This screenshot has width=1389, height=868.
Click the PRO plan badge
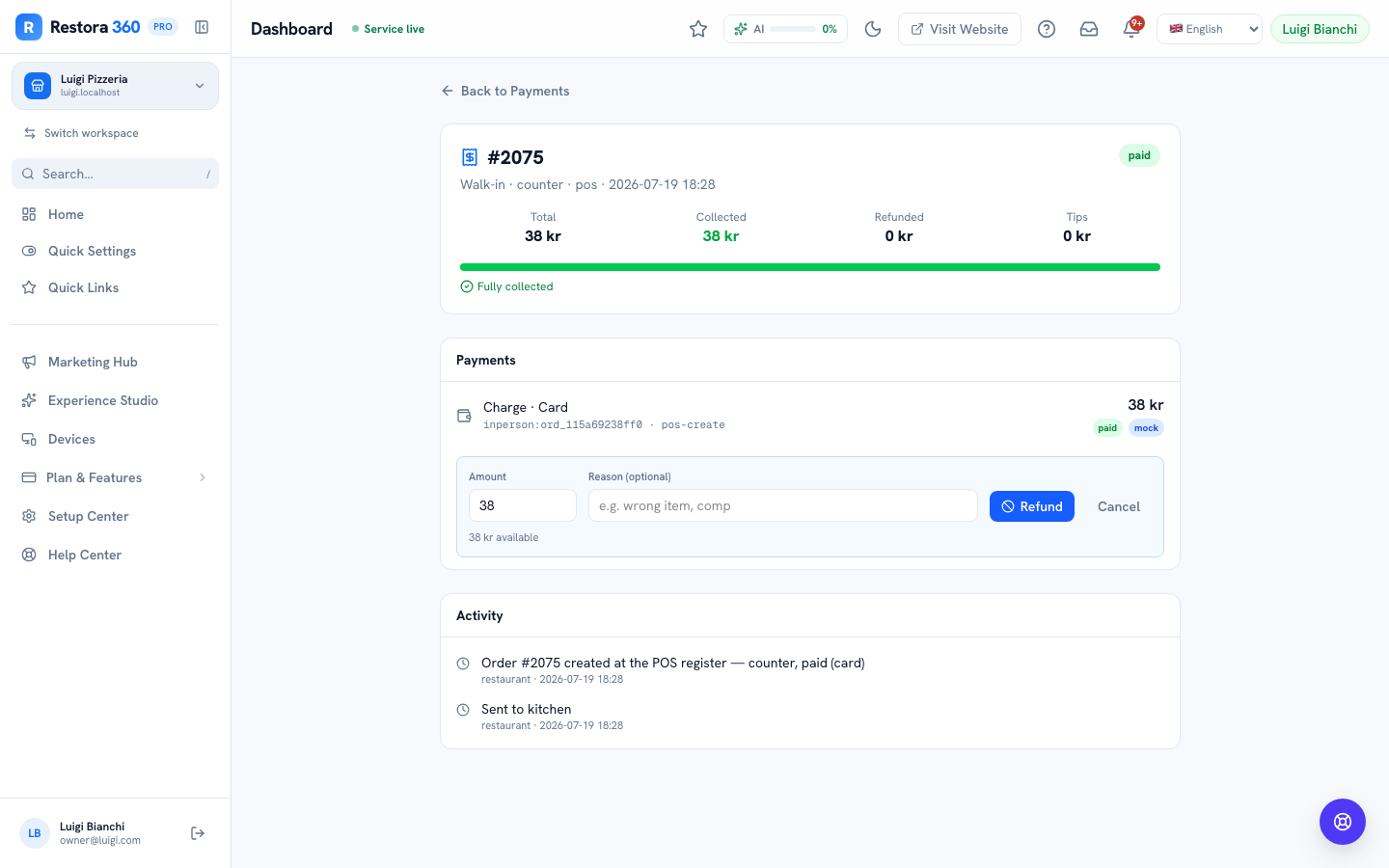point(163,27)
